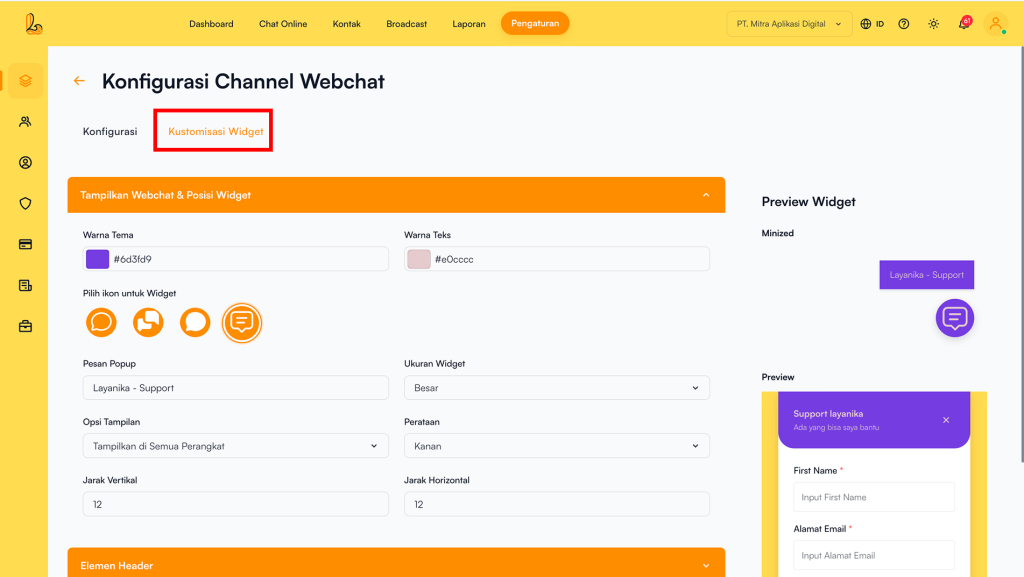This screenshot has width=1024, height=577.
Task: Click the back arrow beside Konfigurasi Channel Webchat
Action: [79, 81]
